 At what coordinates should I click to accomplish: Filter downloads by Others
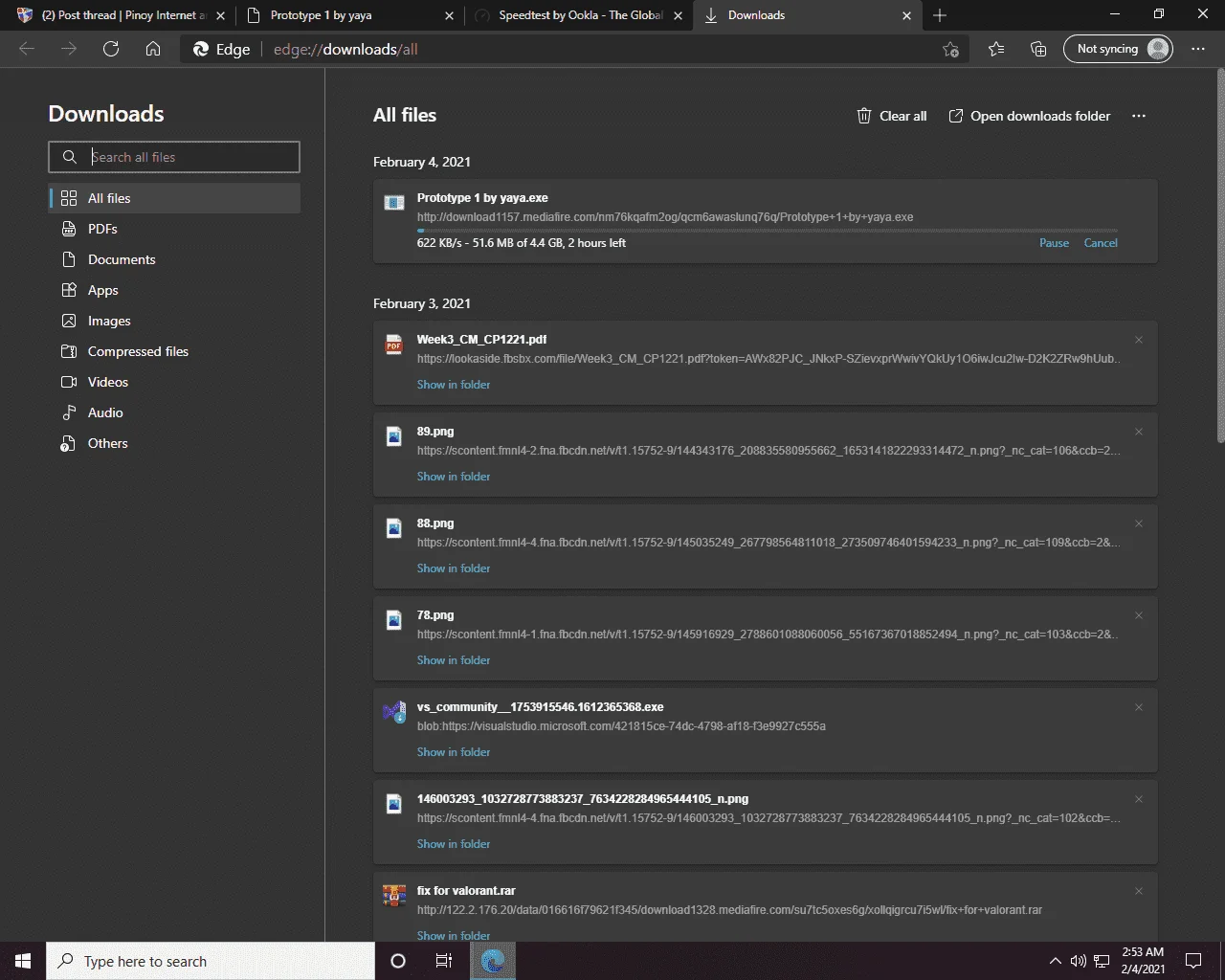click(174, 443)
